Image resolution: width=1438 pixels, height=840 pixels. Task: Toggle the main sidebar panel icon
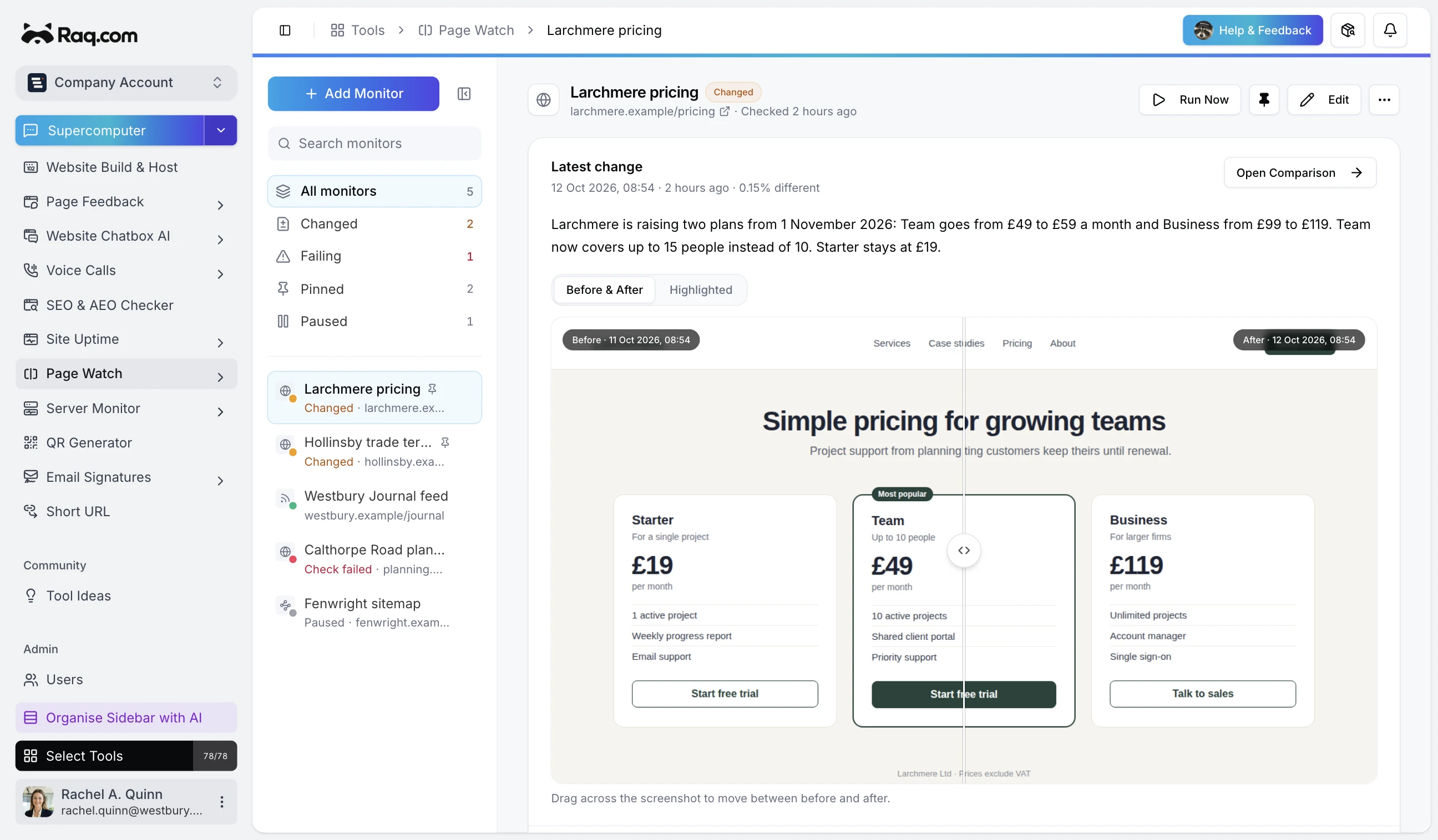pyautogui.click(x=285, y=30)
